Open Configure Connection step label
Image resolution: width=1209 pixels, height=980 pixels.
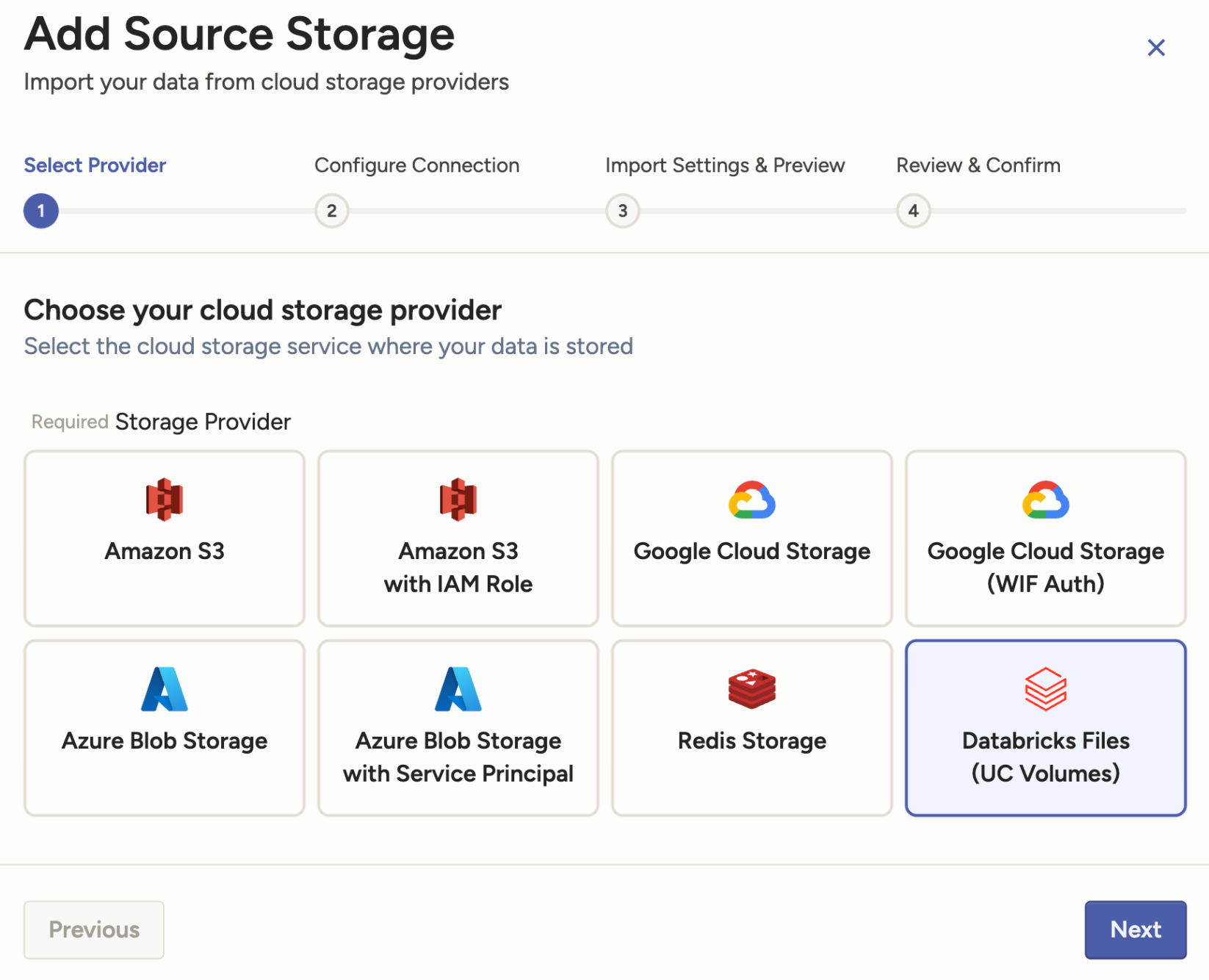coord(417,165)
